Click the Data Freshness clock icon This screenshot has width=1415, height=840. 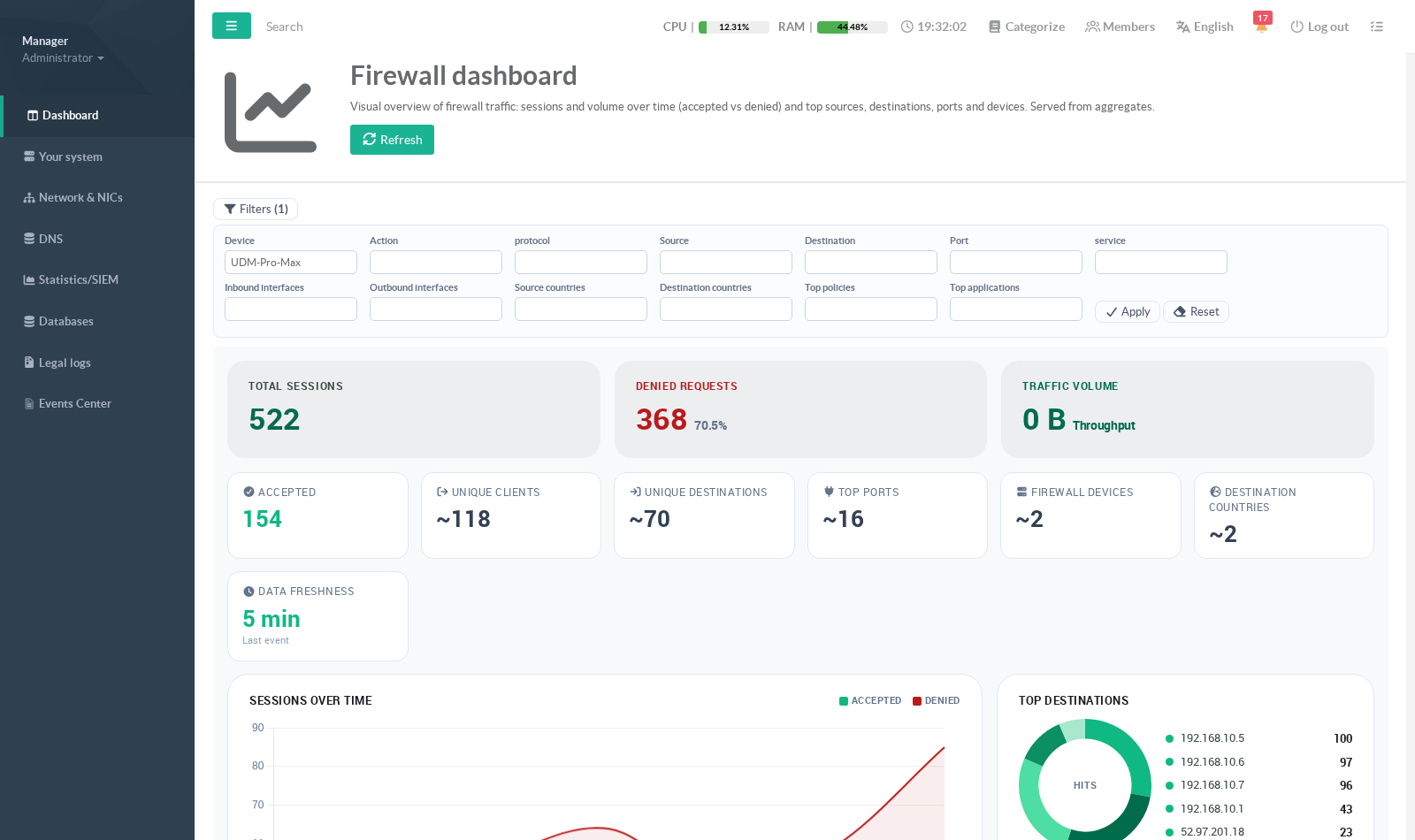click(249, 592)
